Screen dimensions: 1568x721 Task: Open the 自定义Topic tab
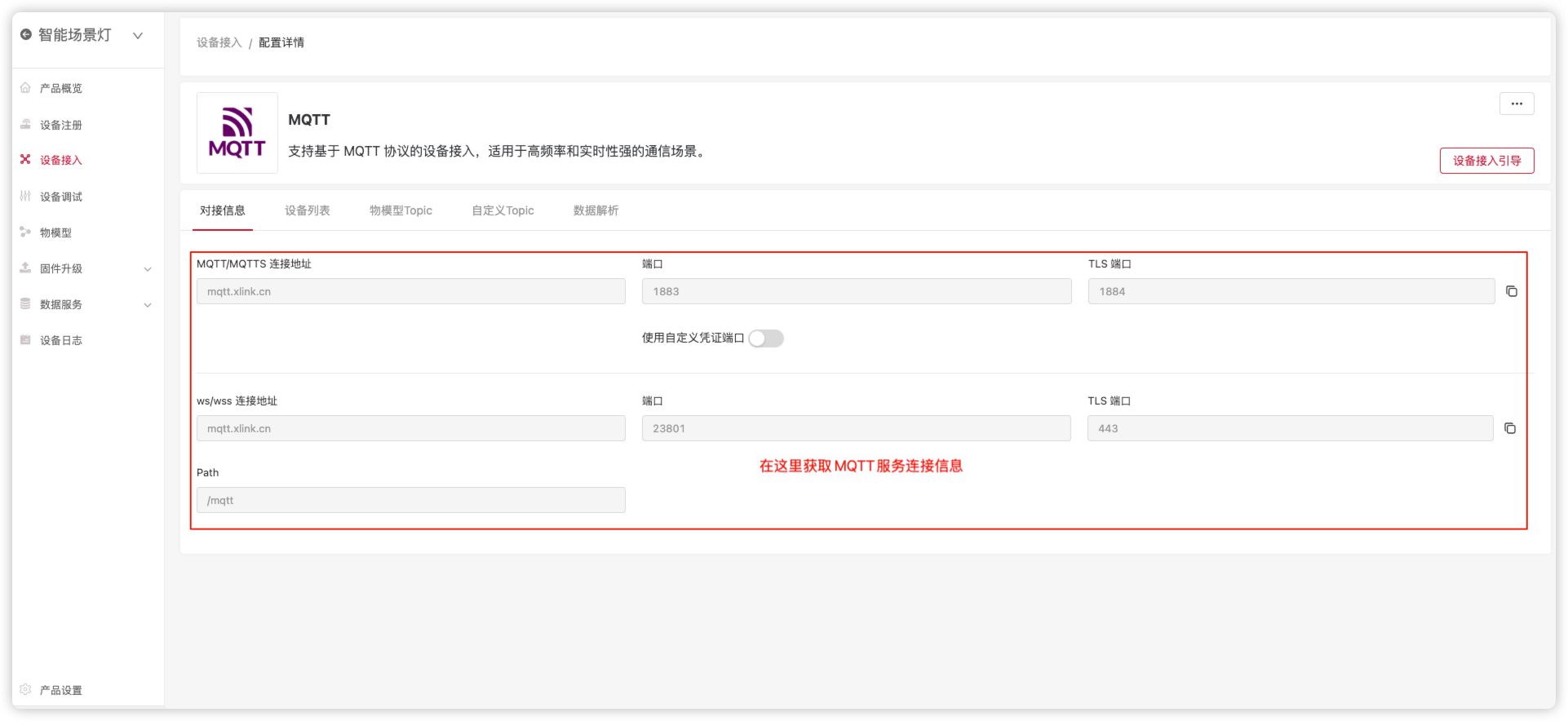(503, 210)
